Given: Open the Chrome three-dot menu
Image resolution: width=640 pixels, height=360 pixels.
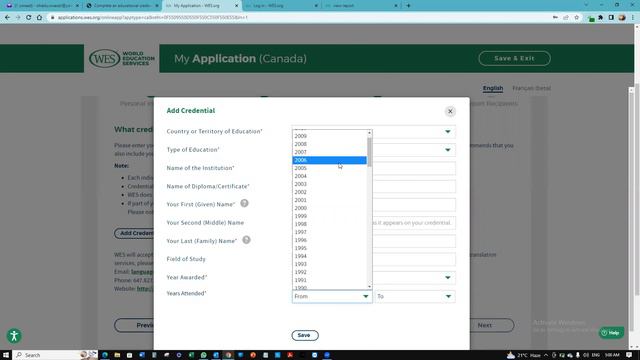Looking at the screenshot, I should (x=633, y=18).
